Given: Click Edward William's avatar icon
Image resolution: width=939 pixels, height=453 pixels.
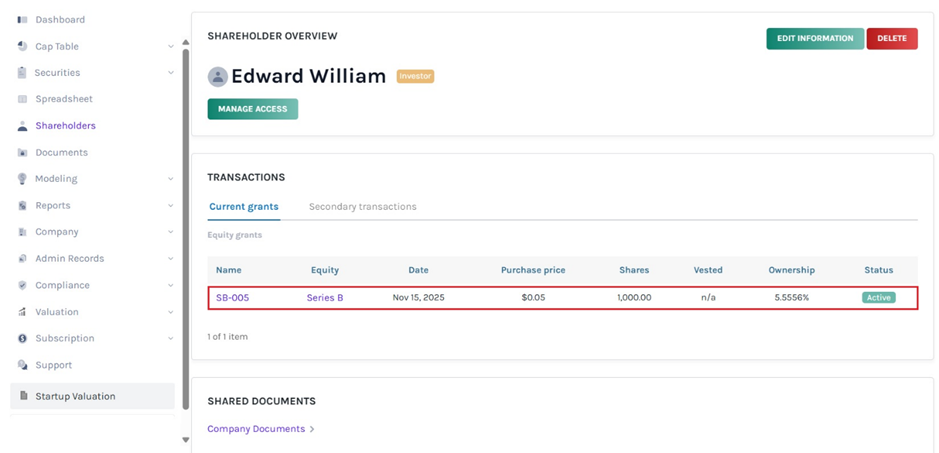Looking at the screenshot, I should pyautogui.click(x=217, y=77).
